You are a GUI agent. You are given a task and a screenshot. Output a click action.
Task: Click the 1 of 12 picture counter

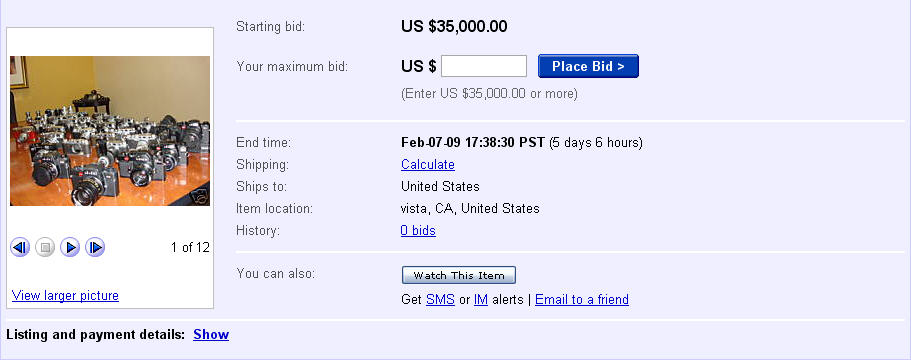190,247
